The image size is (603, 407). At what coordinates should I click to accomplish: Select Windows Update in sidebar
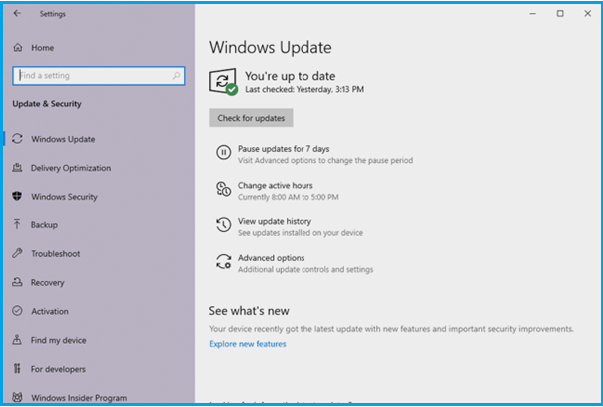click(63, 139)
